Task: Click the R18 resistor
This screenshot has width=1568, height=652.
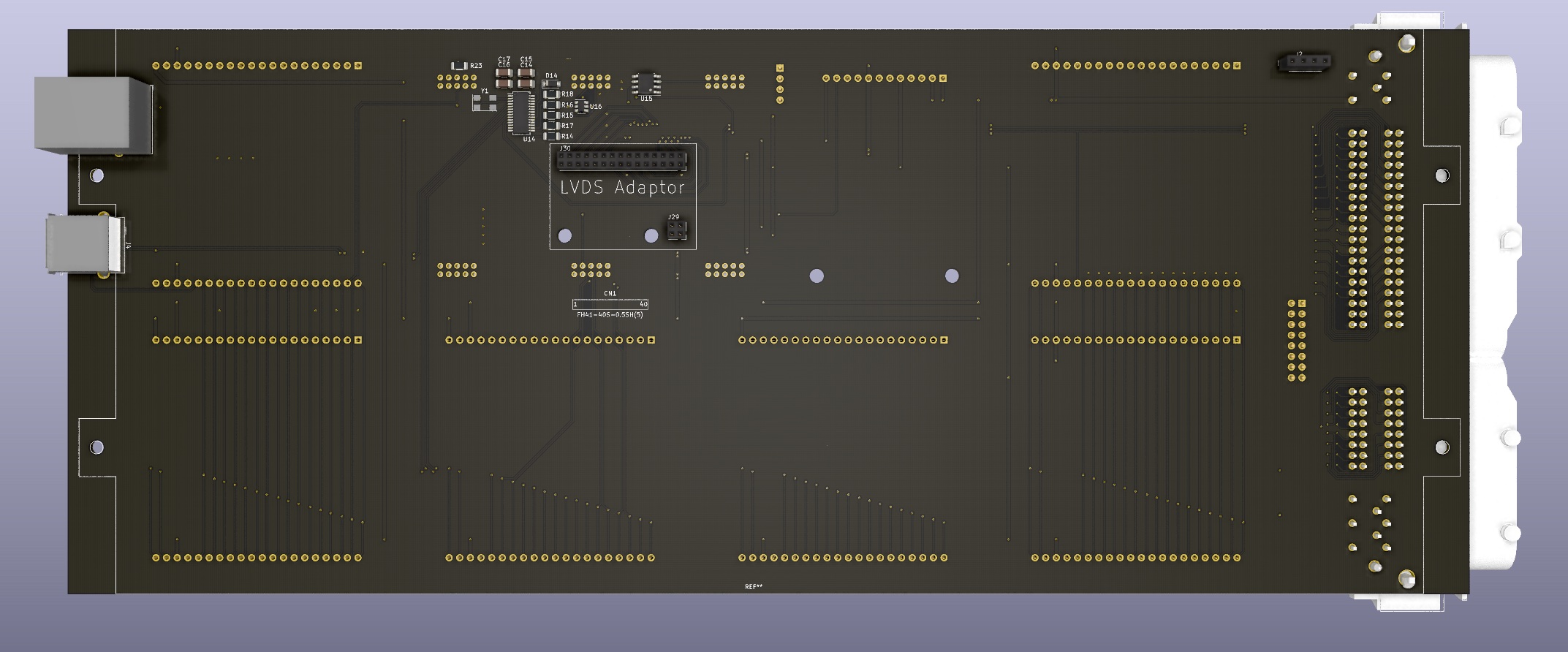Action: click(x=553, y=94)
